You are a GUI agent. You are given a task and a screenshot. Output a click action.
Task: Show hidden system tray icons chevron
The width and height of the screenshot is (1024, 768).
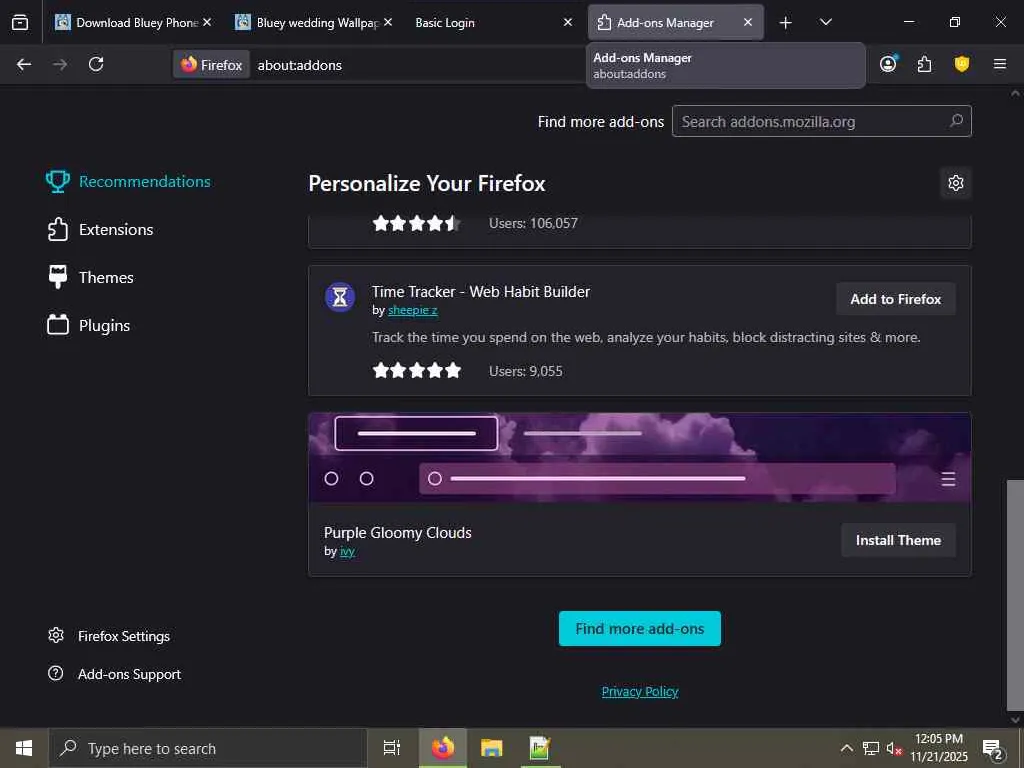[846, 748]
